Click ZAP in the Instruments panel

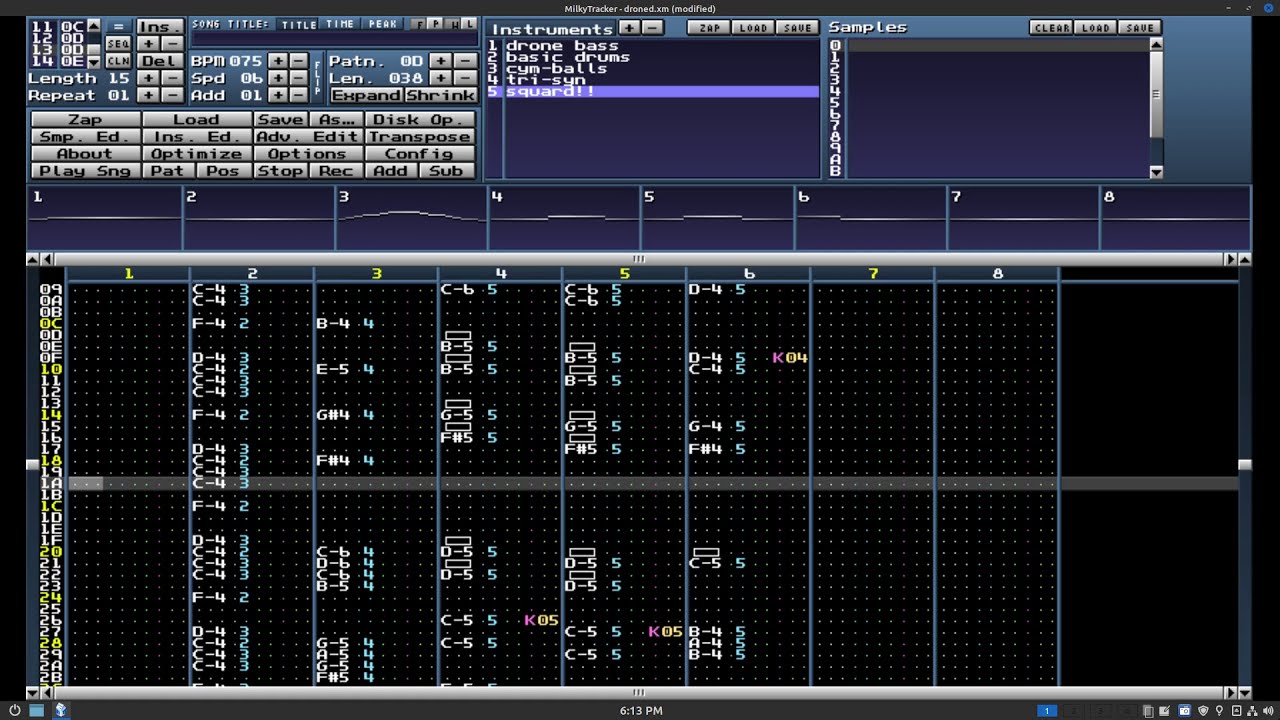[x=709, y=28]
